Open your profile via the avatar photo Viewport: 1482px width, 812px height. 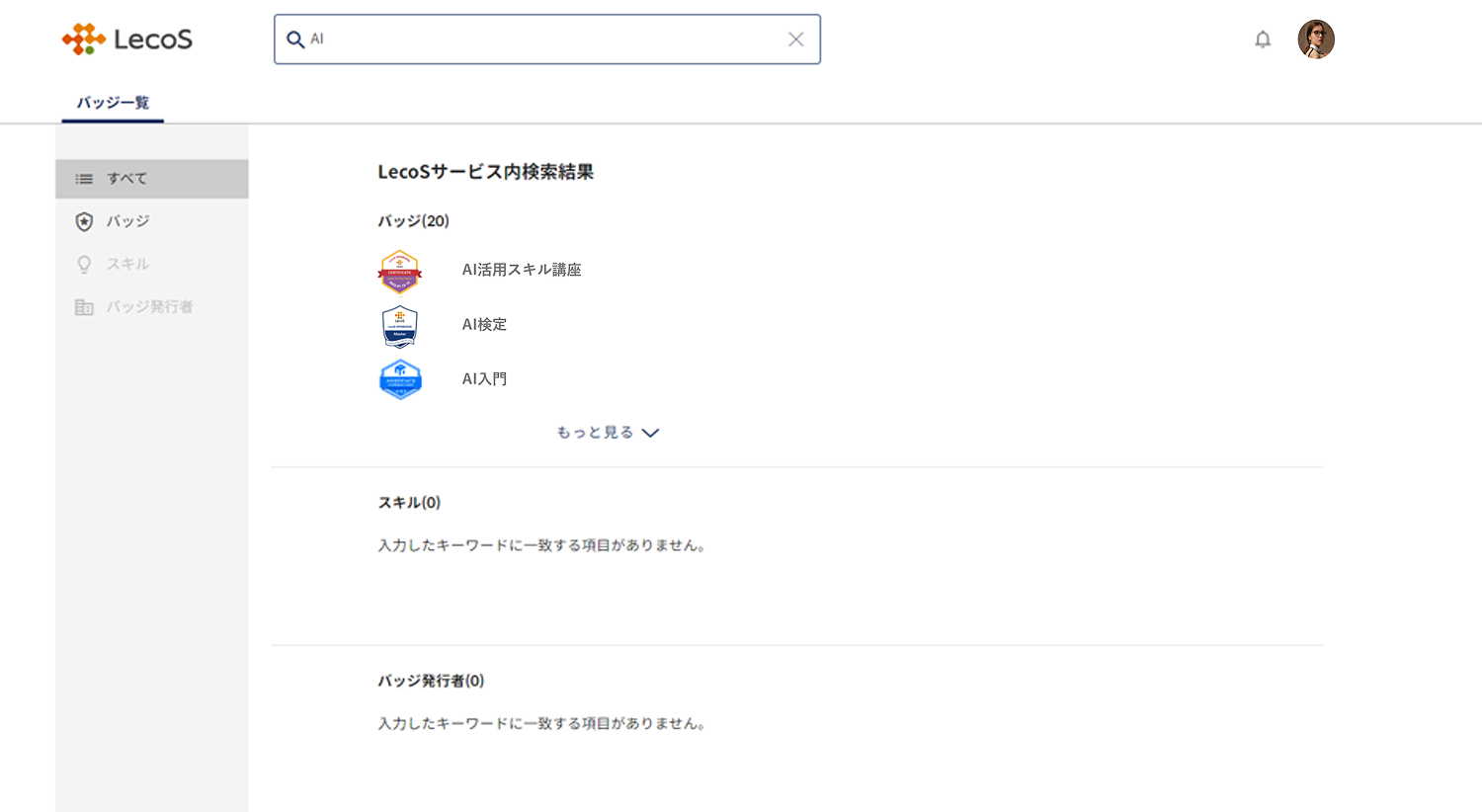point(1316,39)
